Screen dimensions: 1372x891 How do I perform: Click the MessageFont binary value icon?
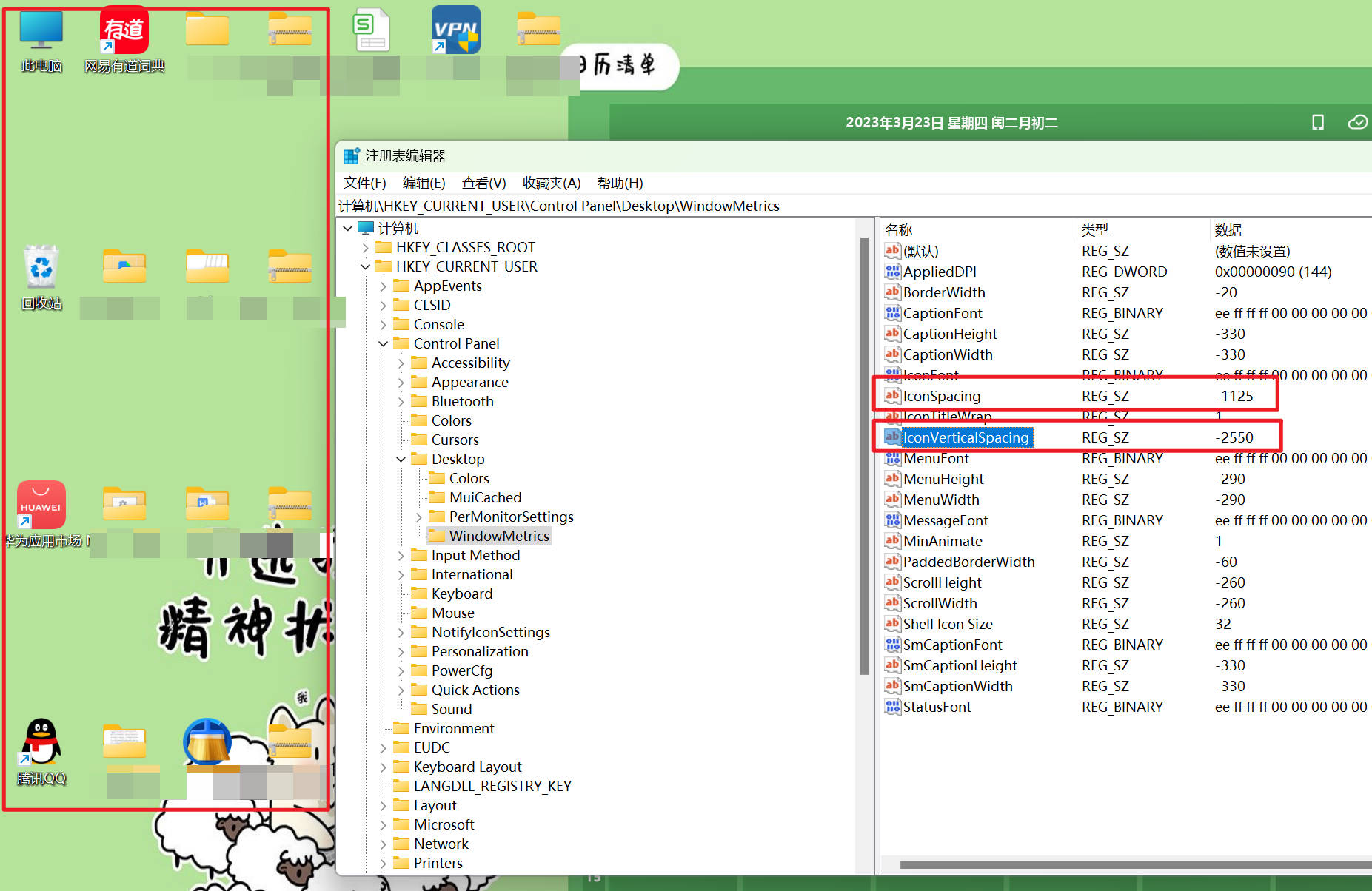[893, 520]
